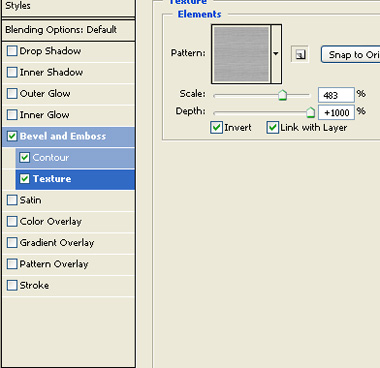Screen dimensions: 380x368
Task: Tick the Outer Glow checkbox
Action: click(x=12, y=93)
